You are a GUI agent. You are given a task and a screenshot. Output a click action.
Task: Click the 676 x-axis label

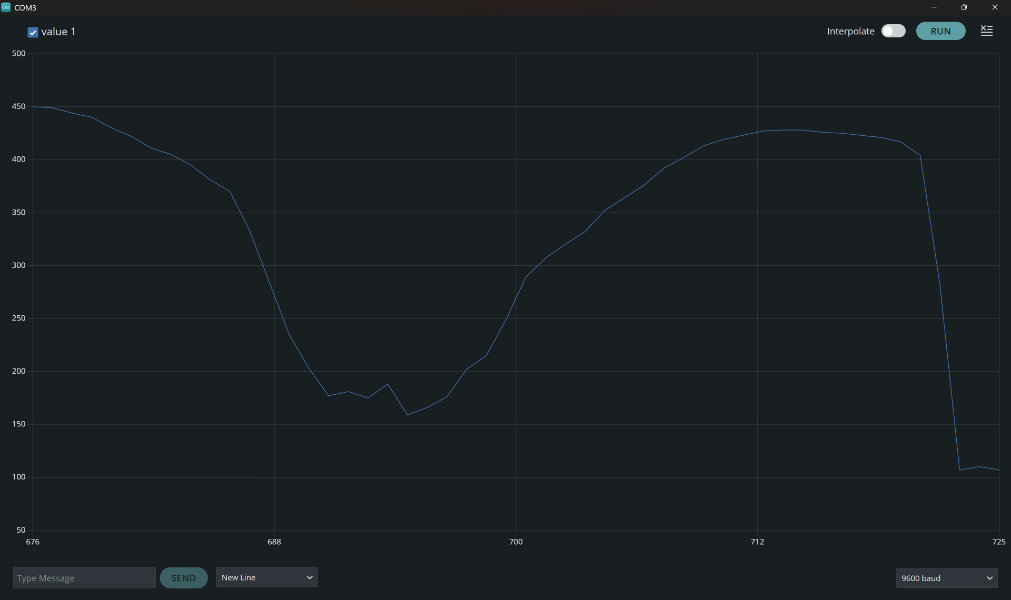coord(32,541)
